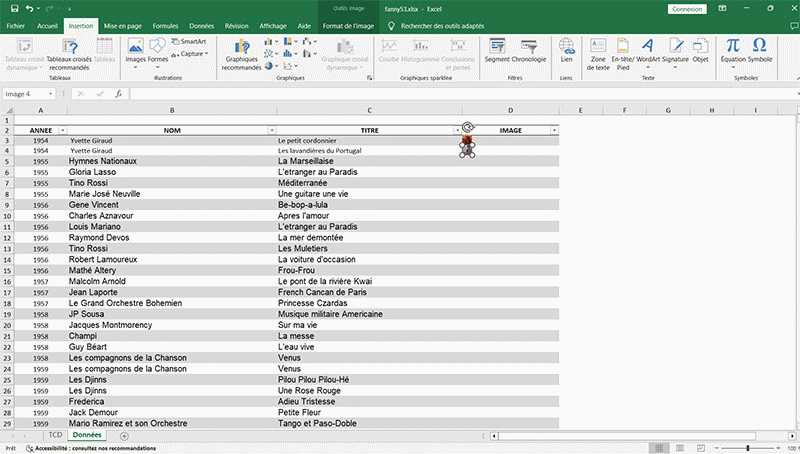This screenshot has width=800, height=454.
Task: Switch to the Accueil ribbon tab
Action: click(47, 26)
